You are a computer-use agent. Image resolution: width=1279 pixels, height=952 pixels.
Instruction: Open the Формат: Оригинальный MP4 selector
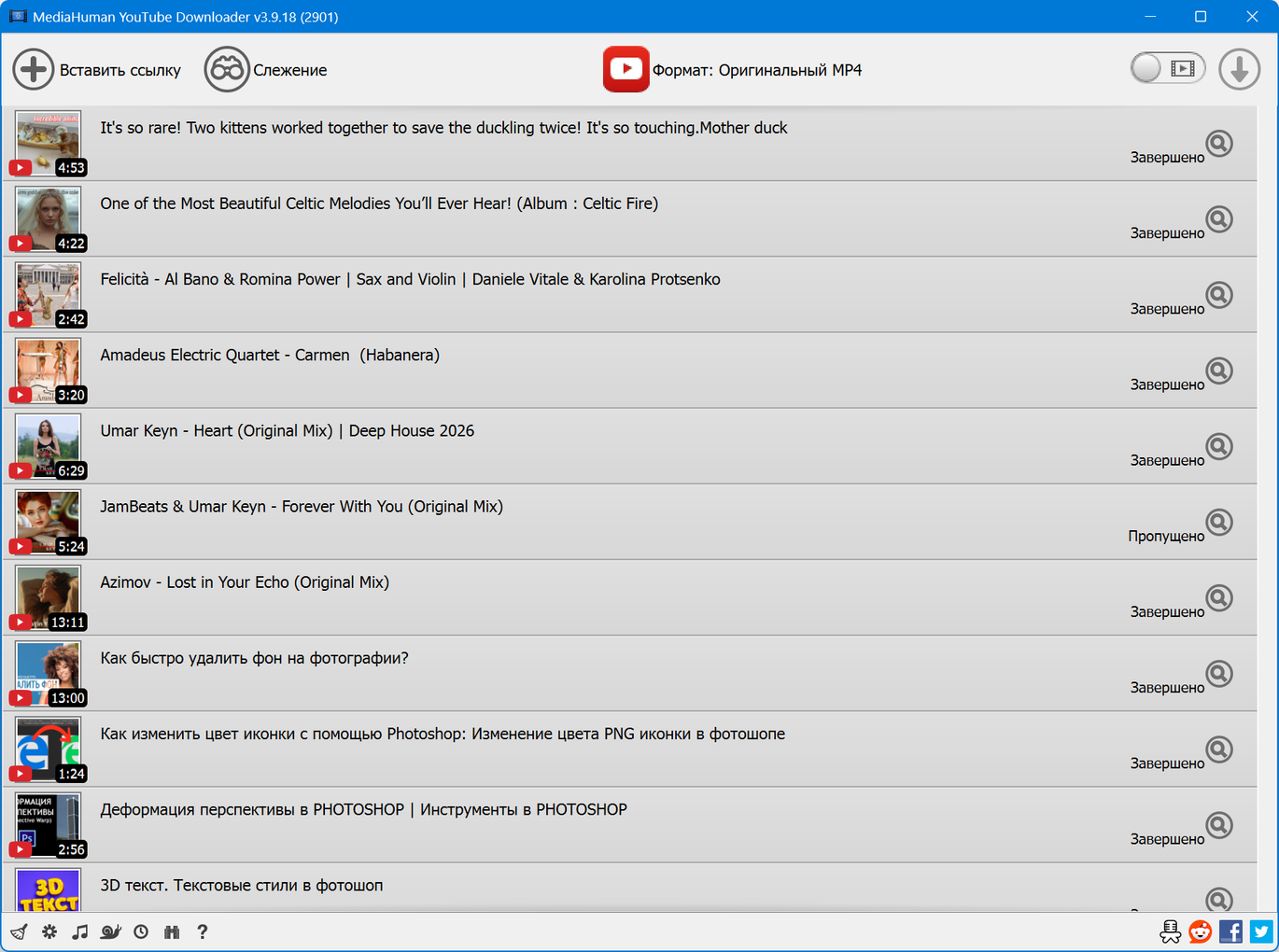tap(756, 71)
